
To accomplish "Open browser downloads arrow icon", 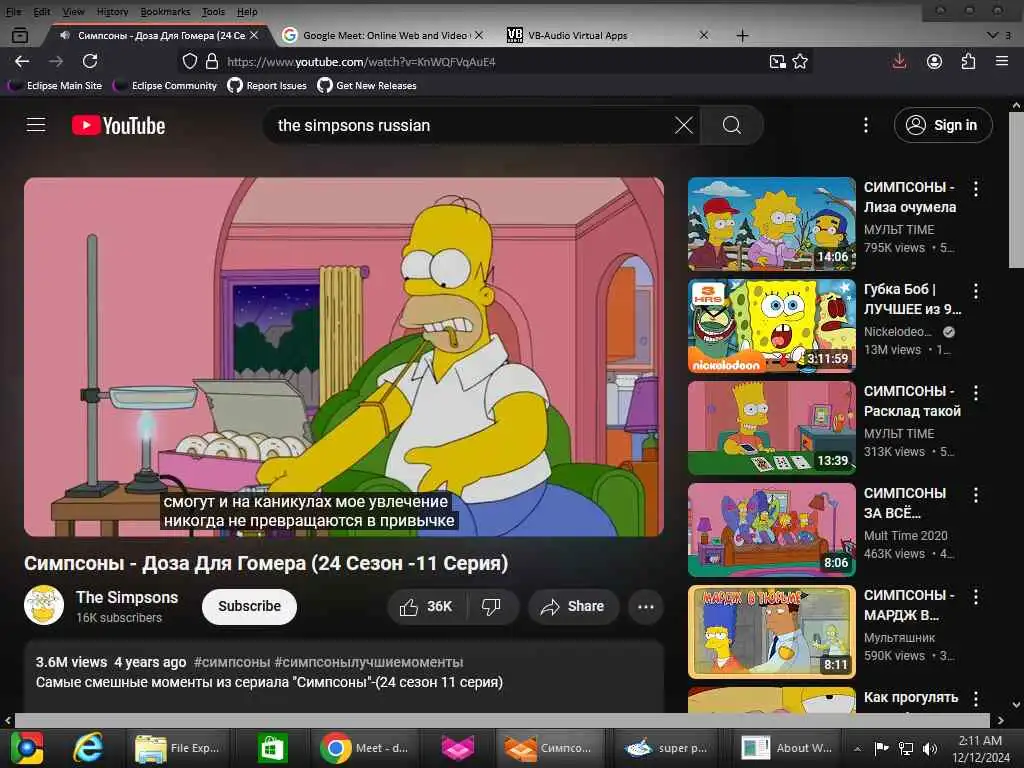I will 899,61.
